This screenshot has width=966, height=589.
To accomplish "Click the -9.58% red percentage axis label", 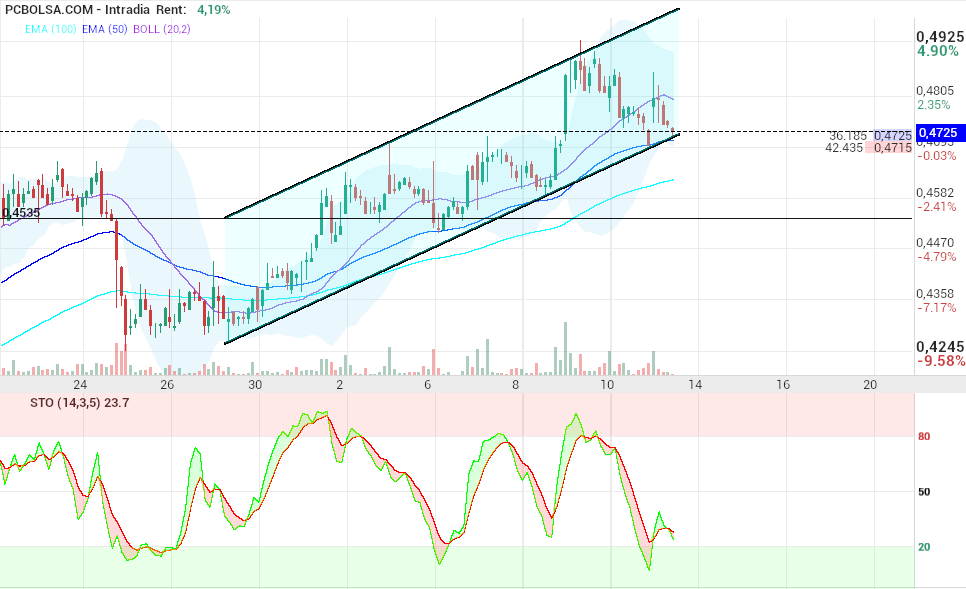I will click(940, 361).
